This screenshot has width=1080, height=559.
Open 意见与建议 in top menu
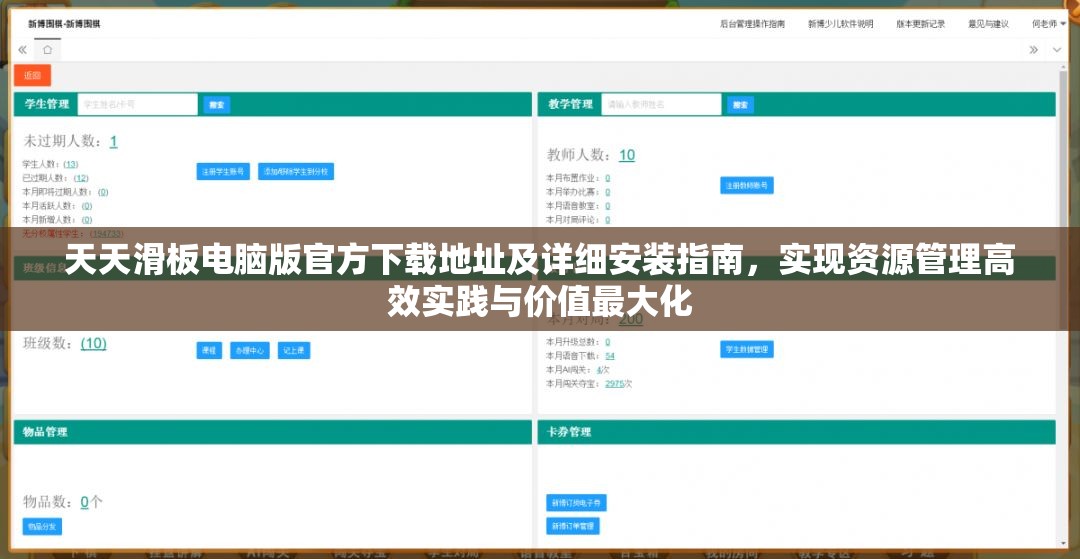(988, 23)
